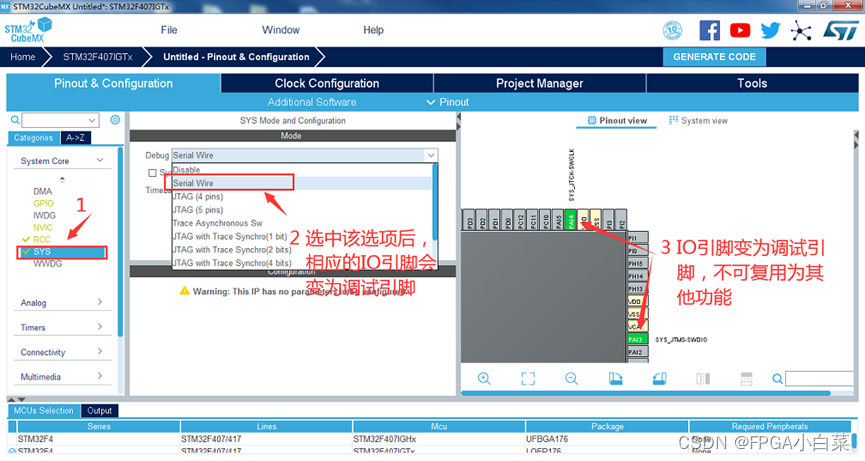Click the horizontal scrollbar under pinout view
The image size is (865, 461).
click(x=645, y=393)
